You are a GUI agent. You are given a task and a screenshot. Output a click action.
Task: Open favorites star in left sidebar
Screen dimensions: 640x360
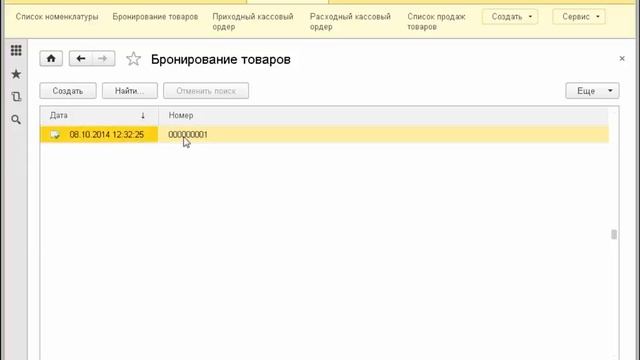tap(16, 74)
